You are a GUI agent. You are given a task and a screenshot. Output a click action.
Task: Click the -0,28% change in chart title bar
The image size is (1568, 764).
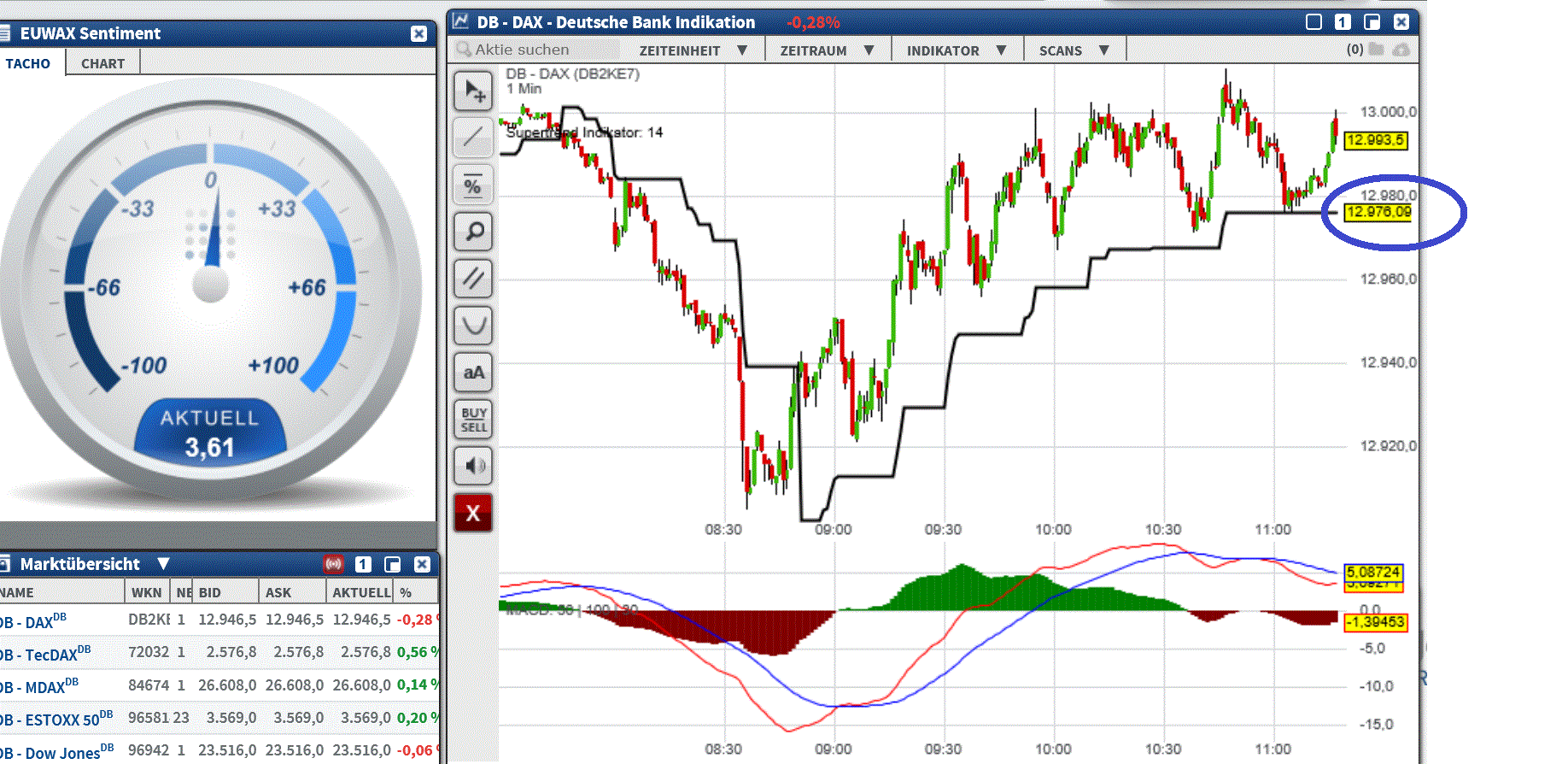click(813, 22)
